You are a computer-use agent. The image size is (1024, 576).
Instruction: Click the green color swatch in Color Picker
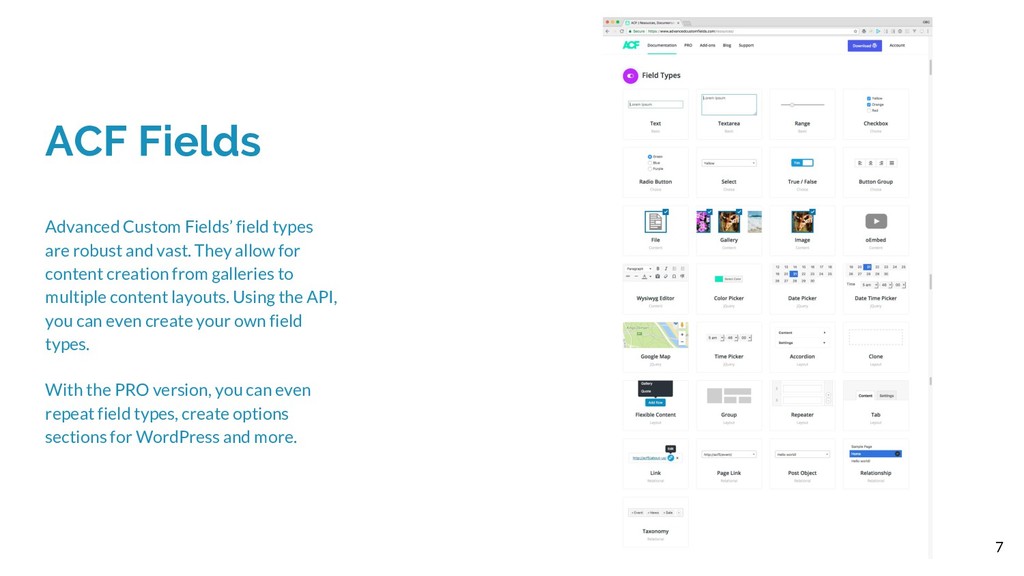point(718,279)
